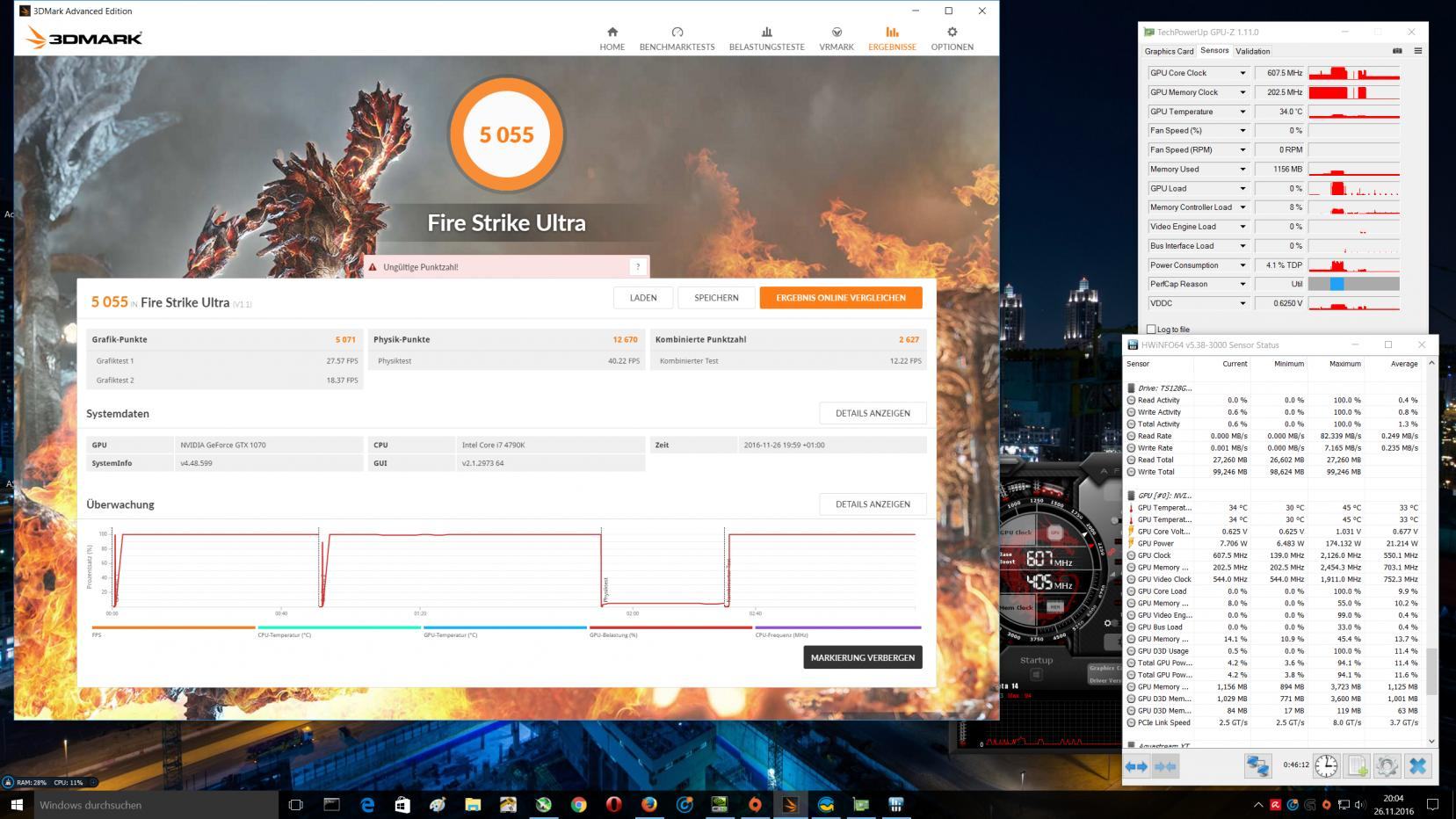
Task: Open the Action Center notification icon
Action: (1432, 804)
